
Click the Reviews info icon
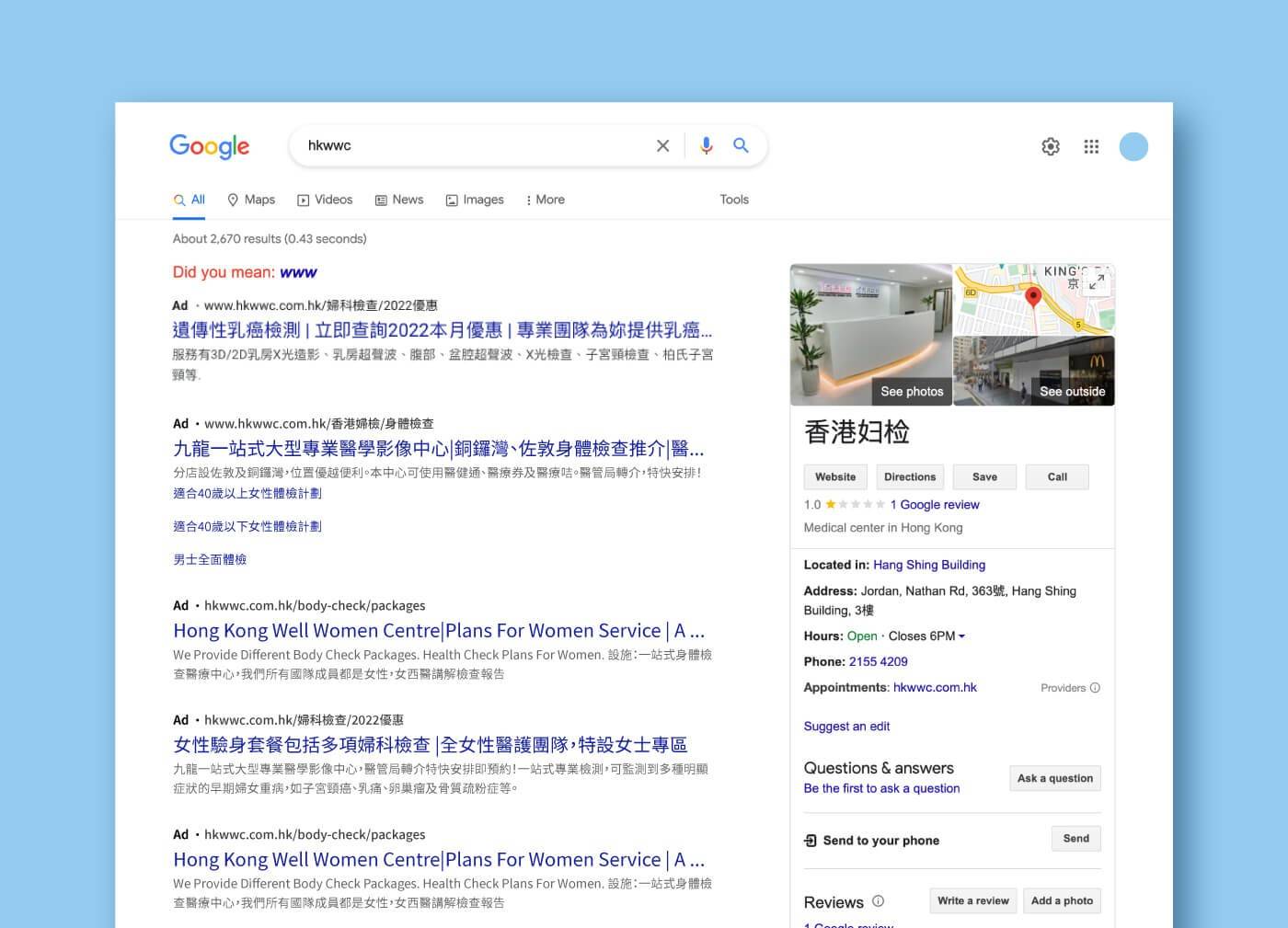coord(878,901)
